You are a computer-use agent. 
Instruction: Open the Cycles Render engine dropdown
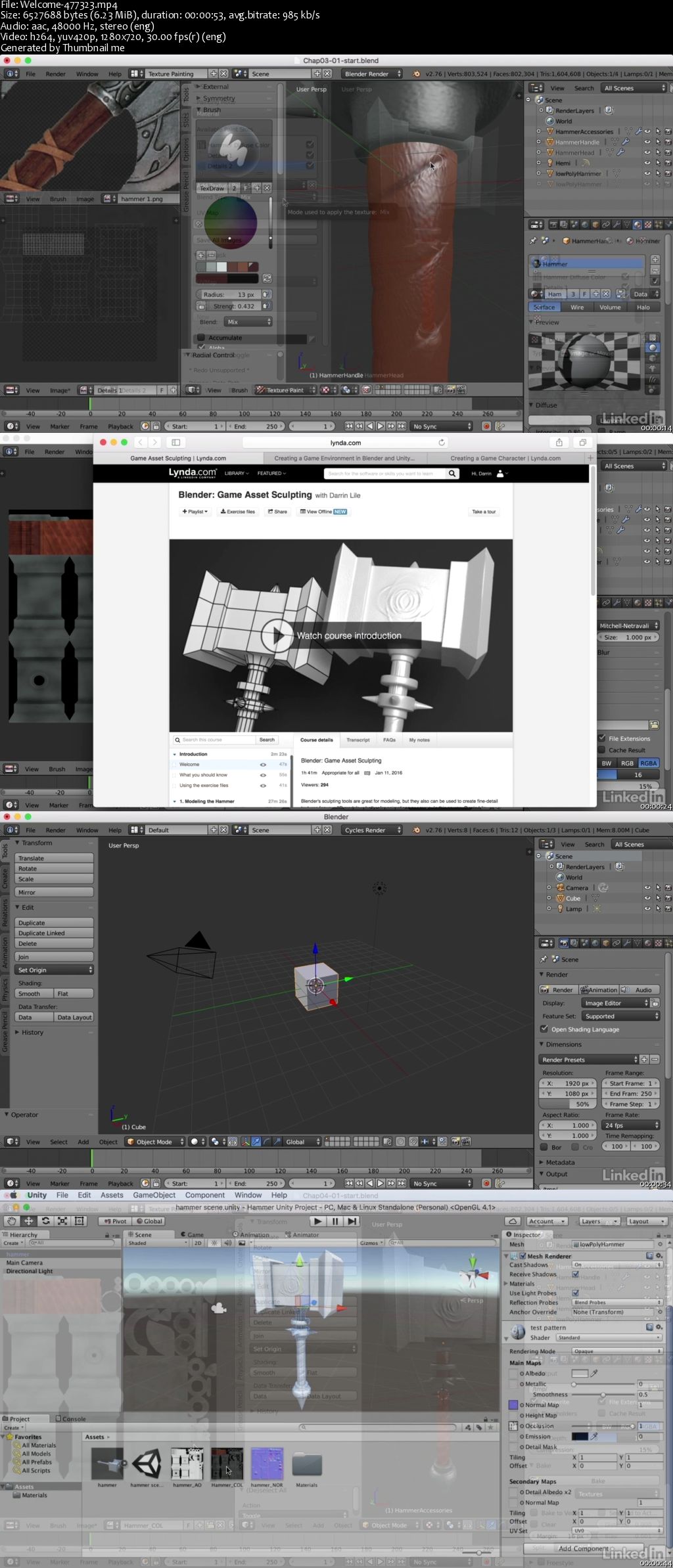point(372,830)
